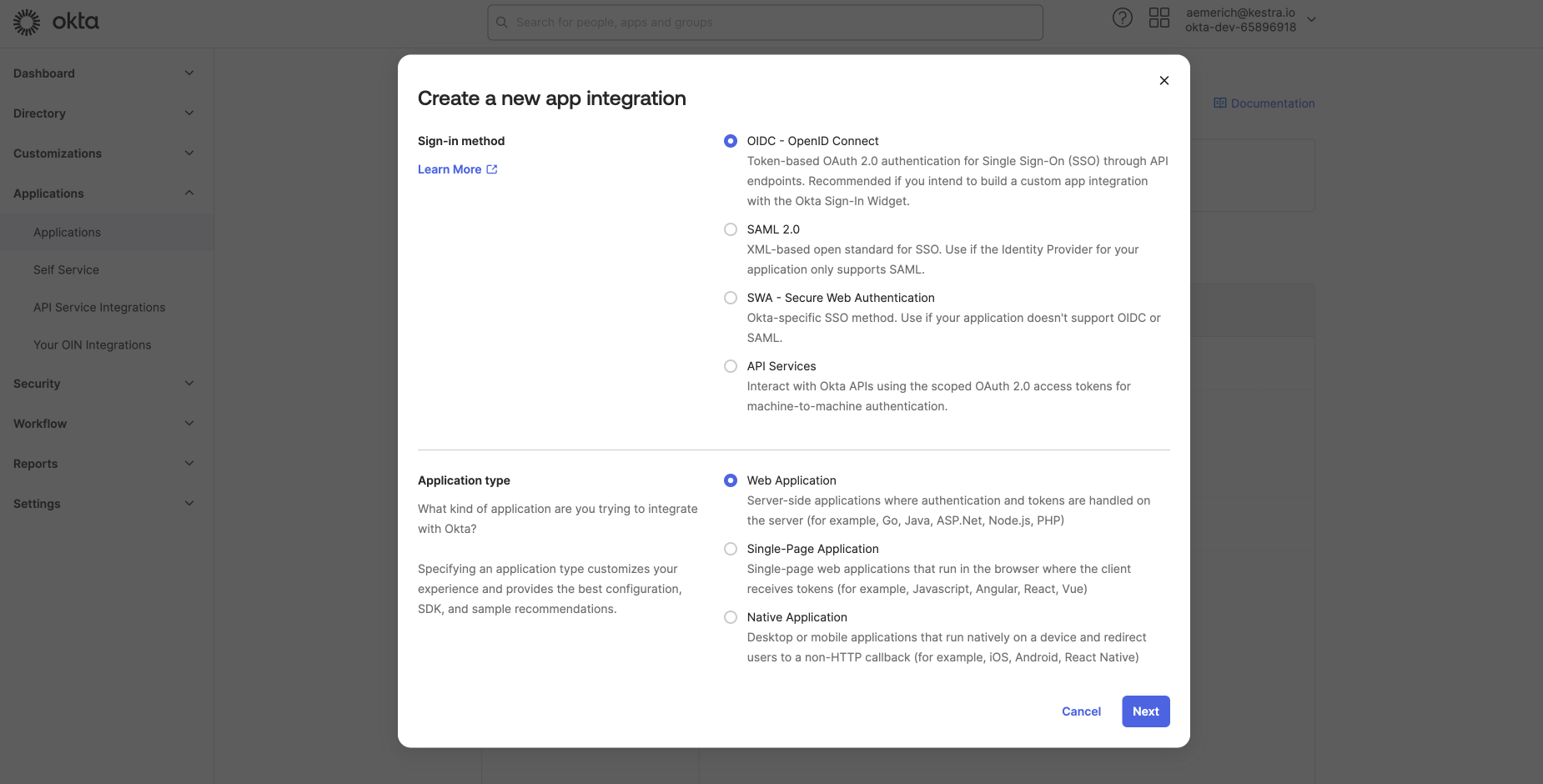Select Single-Page Application type
Image resolution: width=1543 pixels, height=784 pixels.
[731, 549]
